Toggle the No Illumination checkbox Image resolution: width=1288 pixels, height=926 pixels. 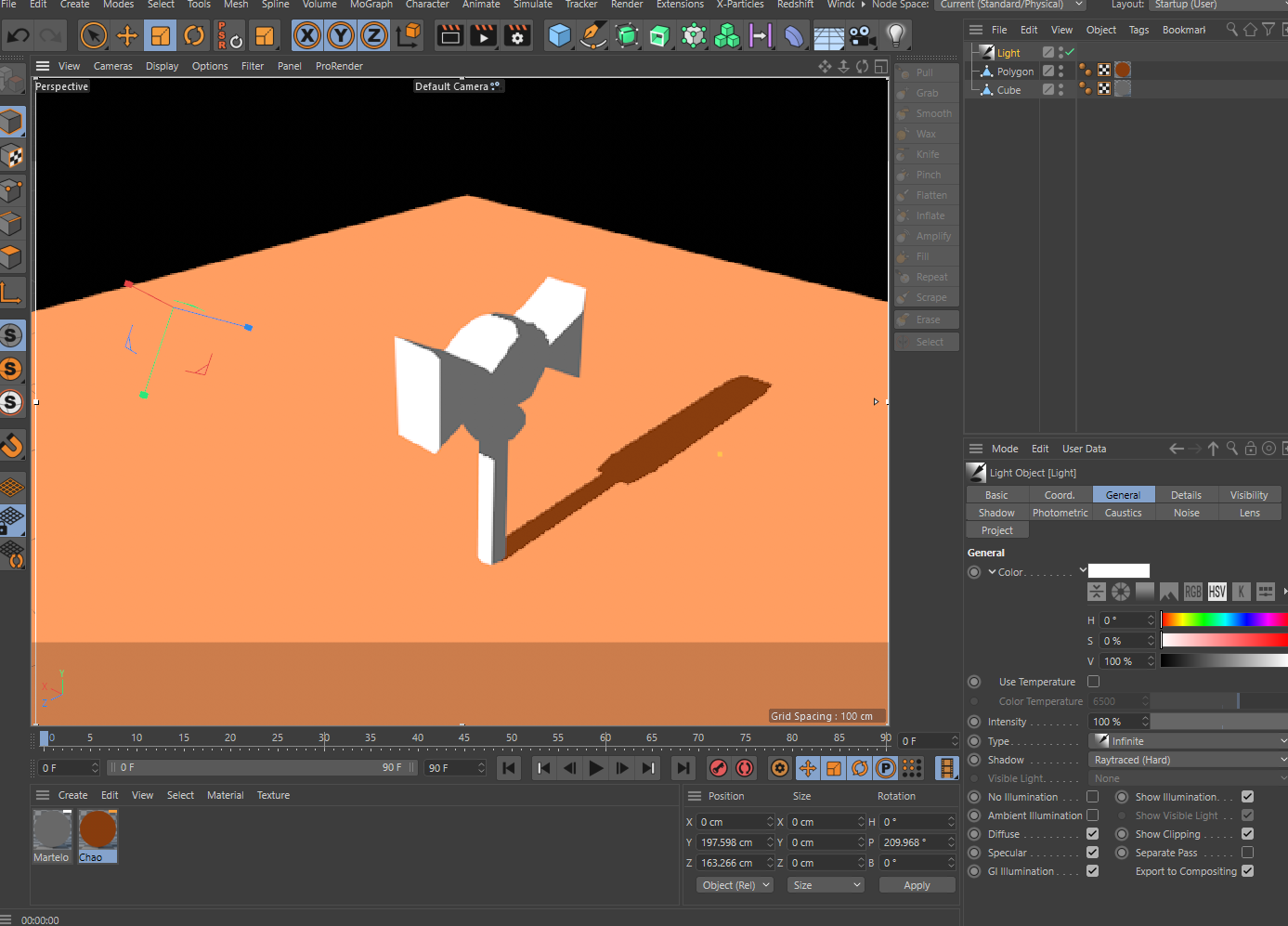[x=1093, y=797]
